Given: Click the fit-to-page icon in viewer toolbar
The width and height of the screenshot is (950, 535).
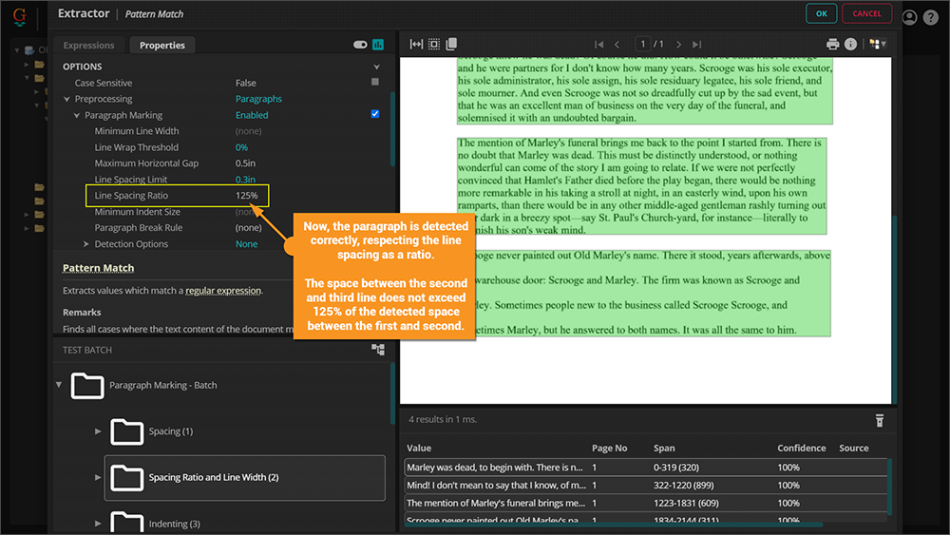Looking at the screenshot, I should (433, 44).
